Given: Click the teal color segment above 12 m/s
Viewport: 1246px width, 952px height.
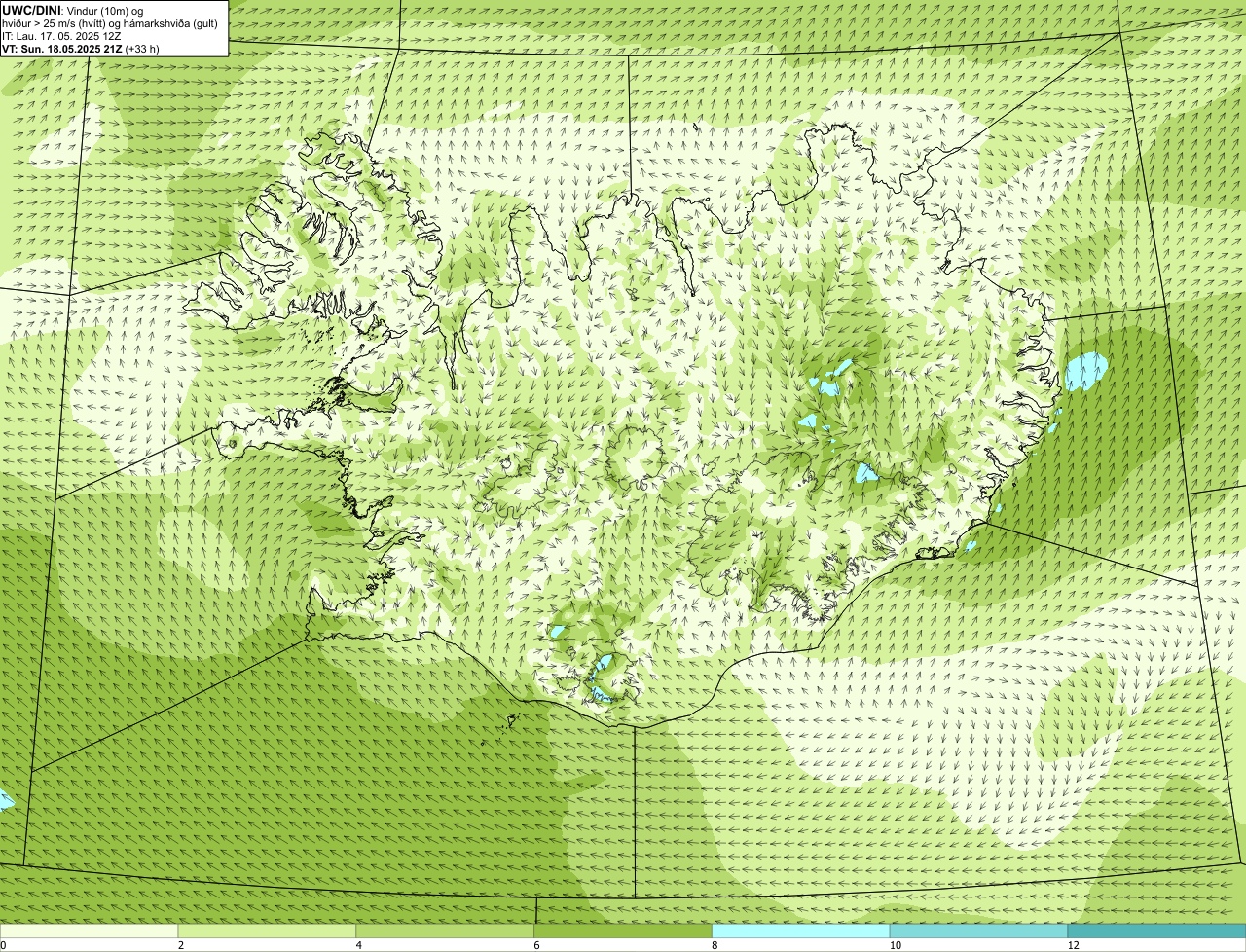Looking at the screenshot, I should tap(1156, 932).
